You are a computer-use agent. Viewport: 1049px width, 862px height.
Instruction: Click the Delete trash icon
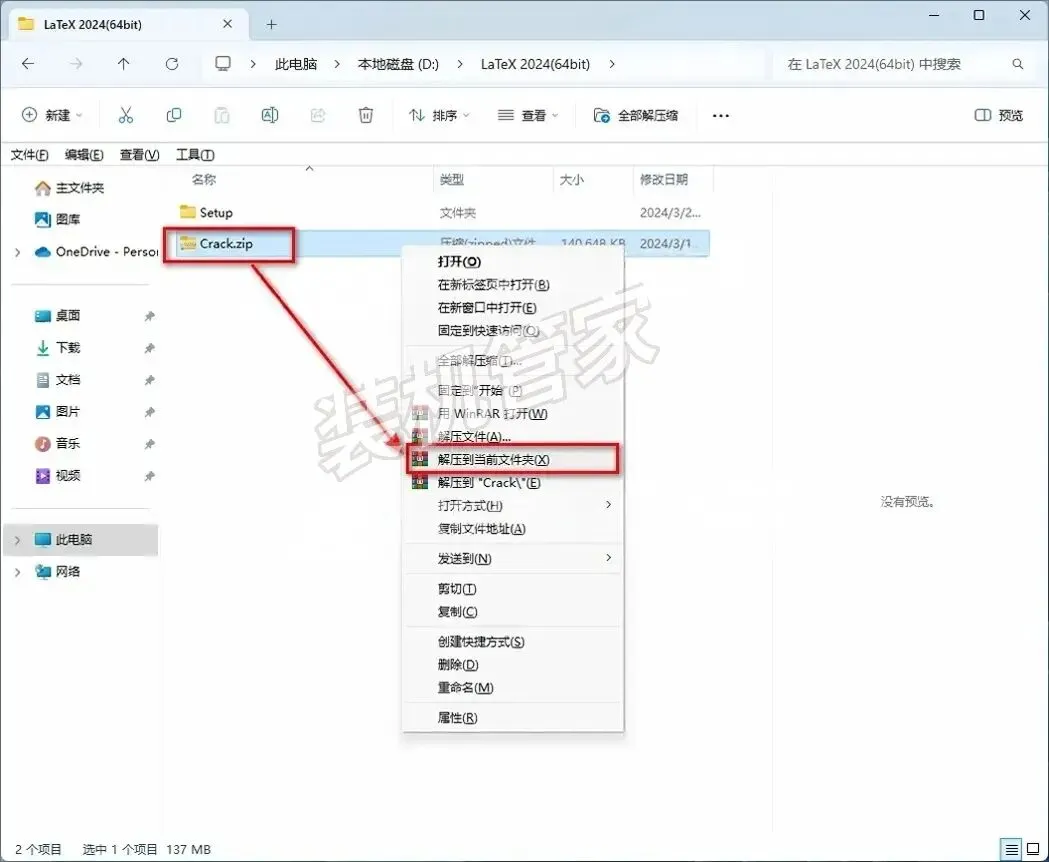click(x=366, y=115)
